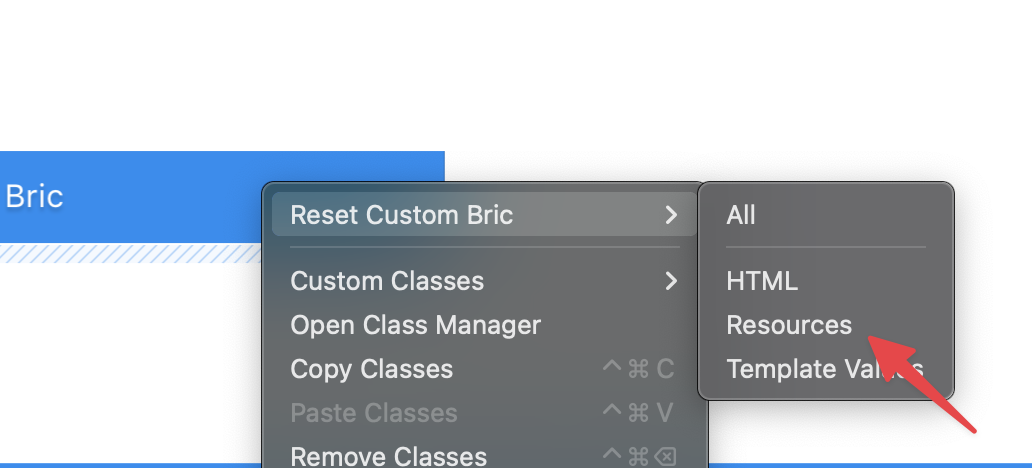Expand the Reset Custom Bric submenu arrow
The height and width of the screenshot is (468, 1032).
click(671, 215)
